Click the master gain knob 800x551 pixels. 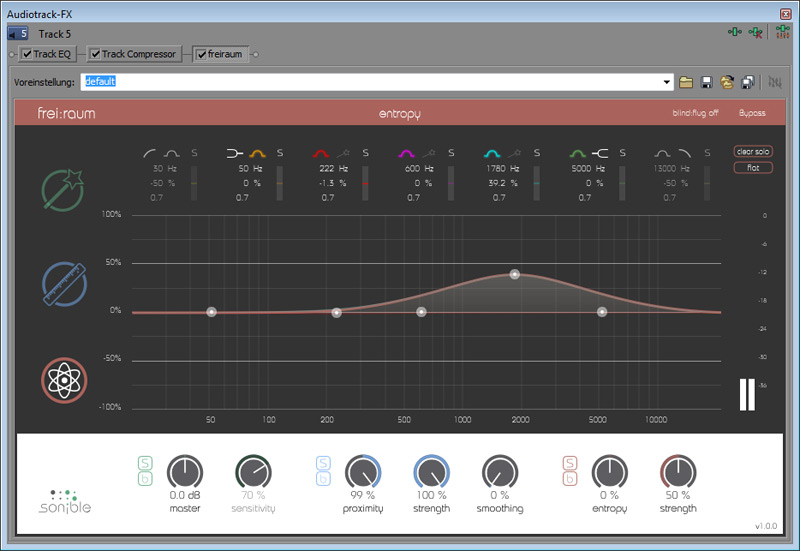[184, 472]
